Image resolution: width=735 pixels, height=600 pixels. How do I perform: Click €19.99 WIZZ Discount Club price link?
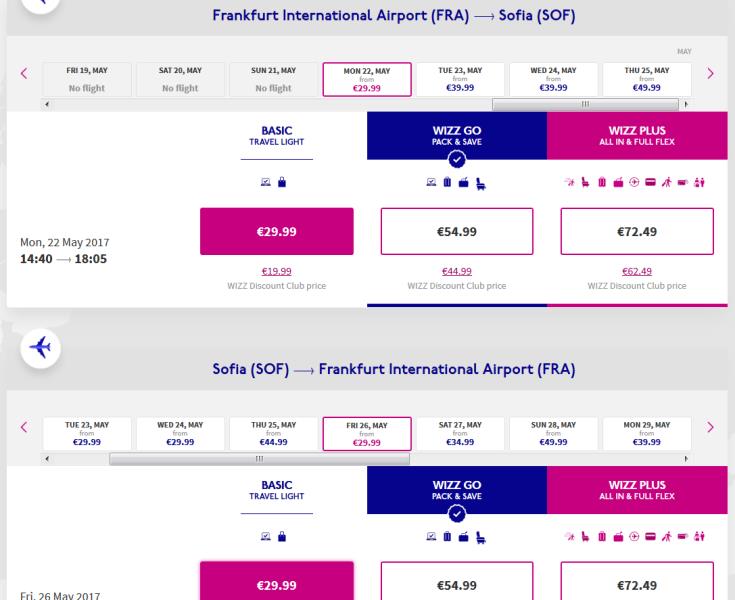click(277, 271)
